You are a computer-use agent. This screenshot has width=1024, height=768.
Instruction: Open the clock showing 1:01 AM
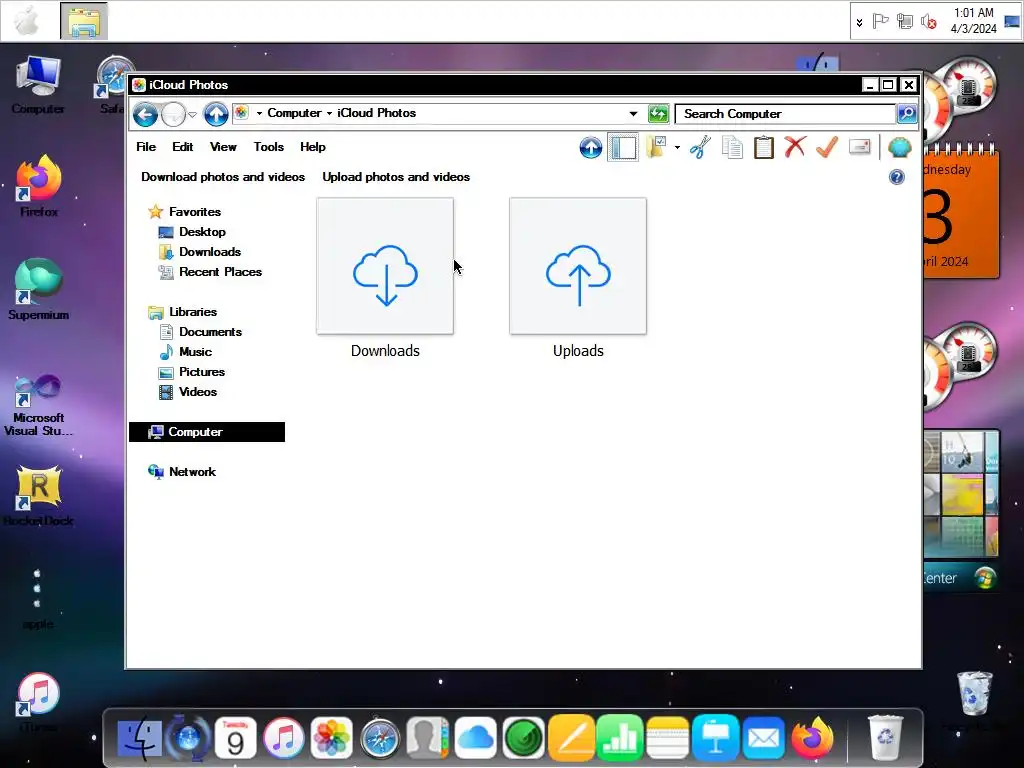973,21
